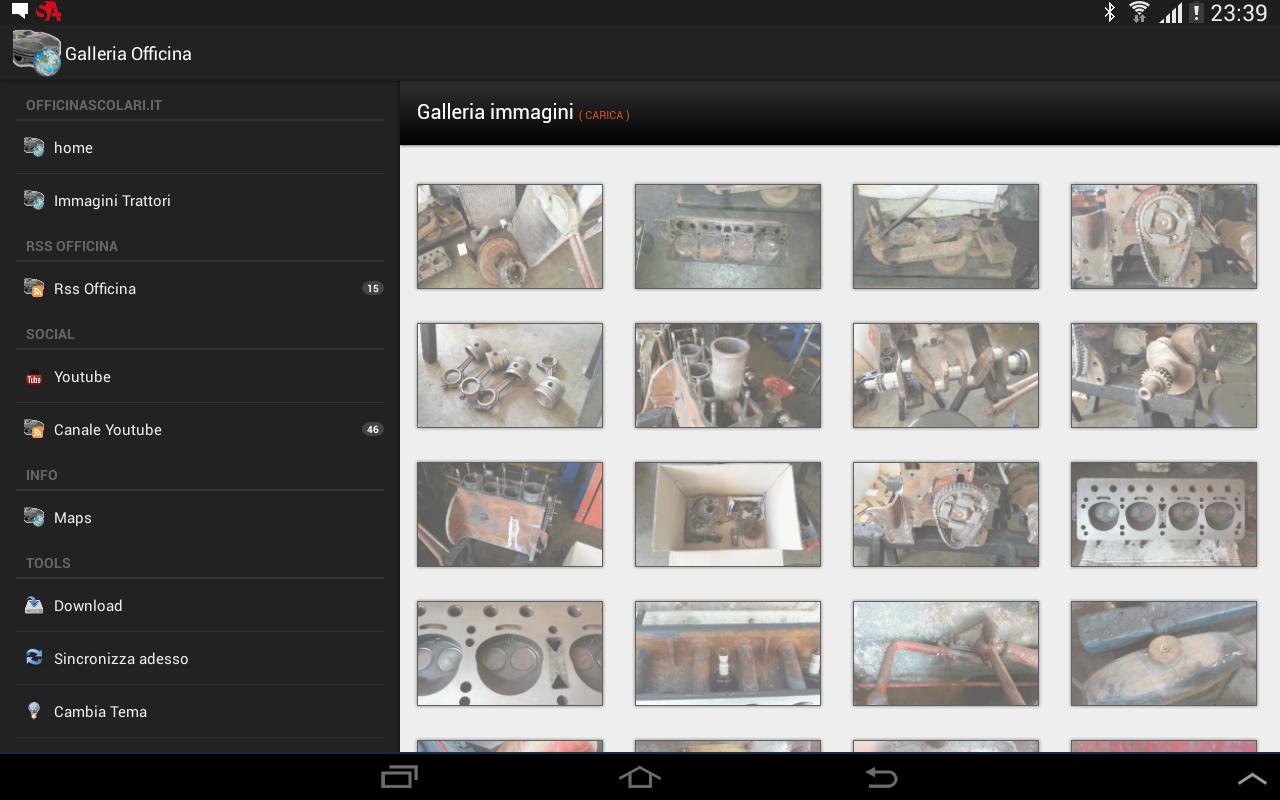Screen dimensions: 1280x800
Task: Open the brake drum and radiator thumbnail
Action: click(x=510, y=236)
